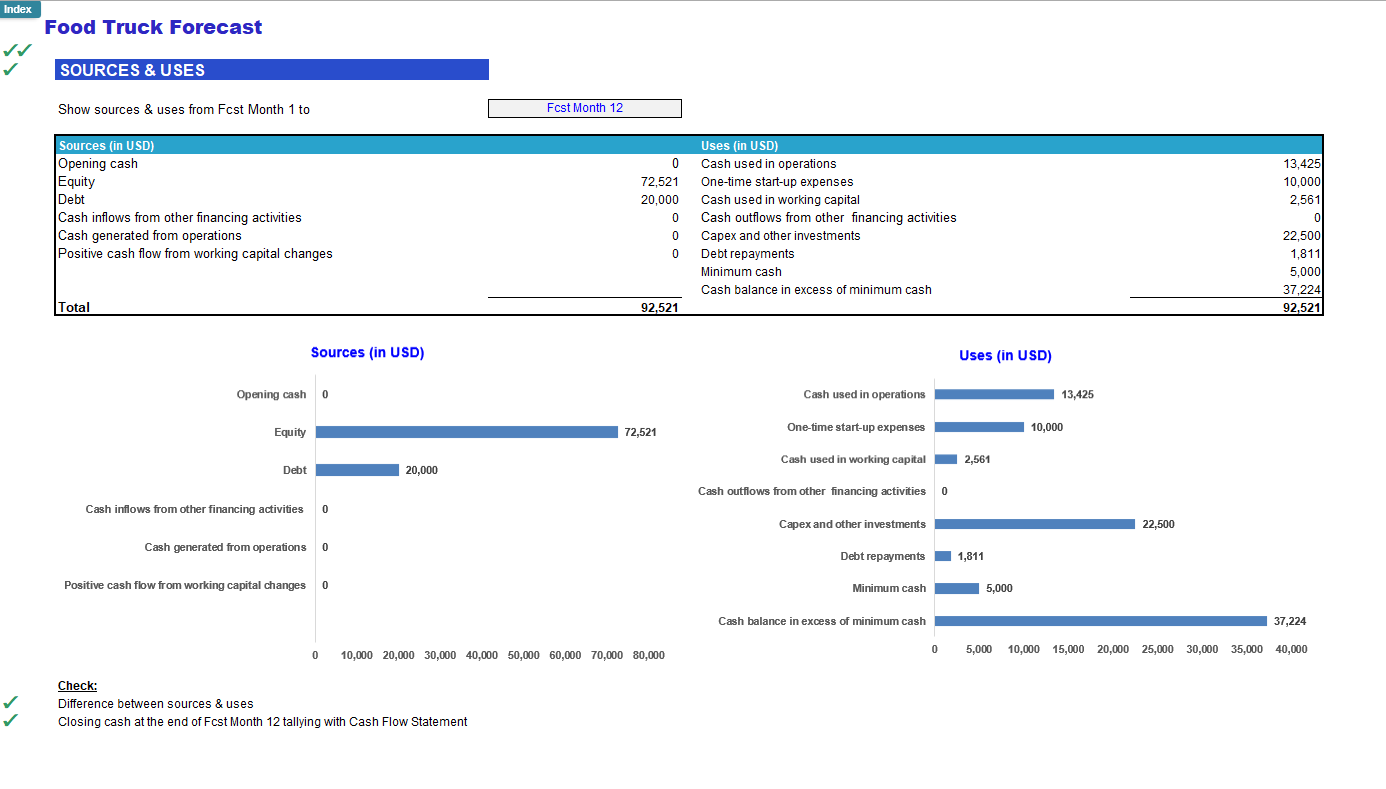The image size is (1386, 789).
Task: Select the 40,000 axis label in Uses chart
Action: click(1291, 649)
